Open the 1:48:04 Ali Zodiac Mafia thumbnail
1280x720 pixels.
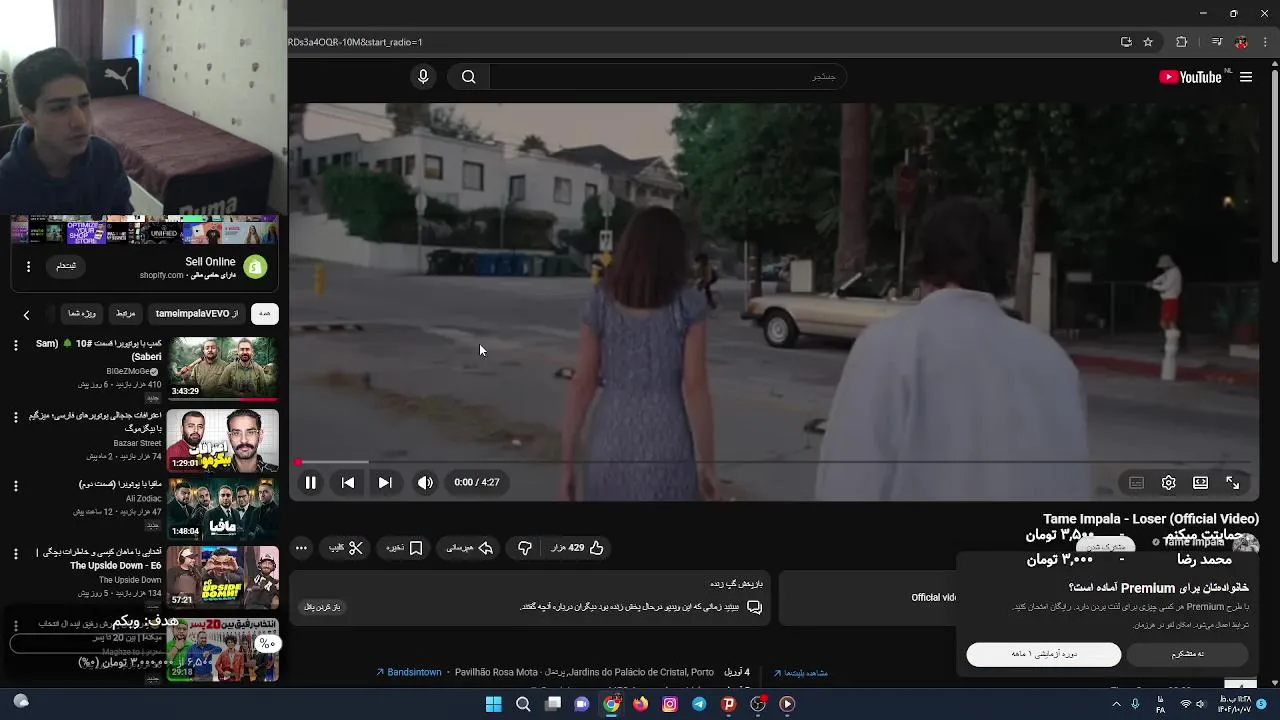tap(222, 508)
